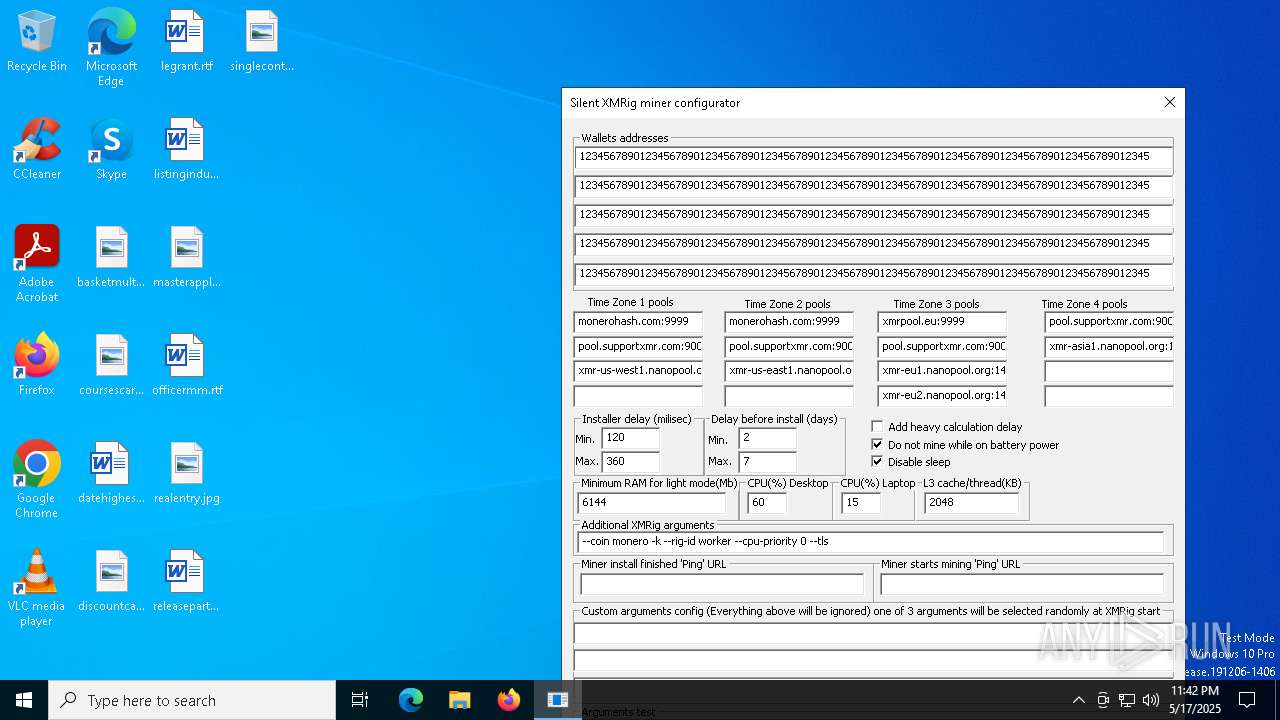Edit the CPU(%) Laptop value field
This screenshot has width=1280, height=720.
coord(861,503)
